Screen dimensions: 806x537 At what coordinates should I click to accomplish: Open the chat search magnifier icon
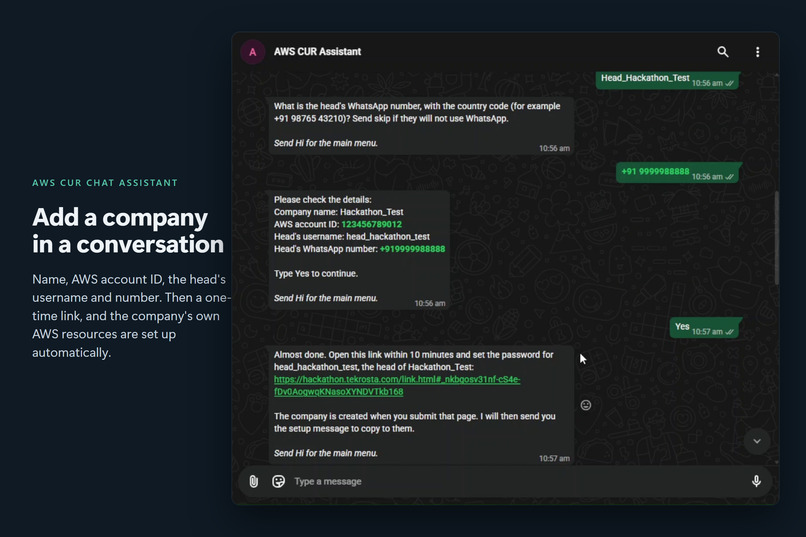pos(723,52)
